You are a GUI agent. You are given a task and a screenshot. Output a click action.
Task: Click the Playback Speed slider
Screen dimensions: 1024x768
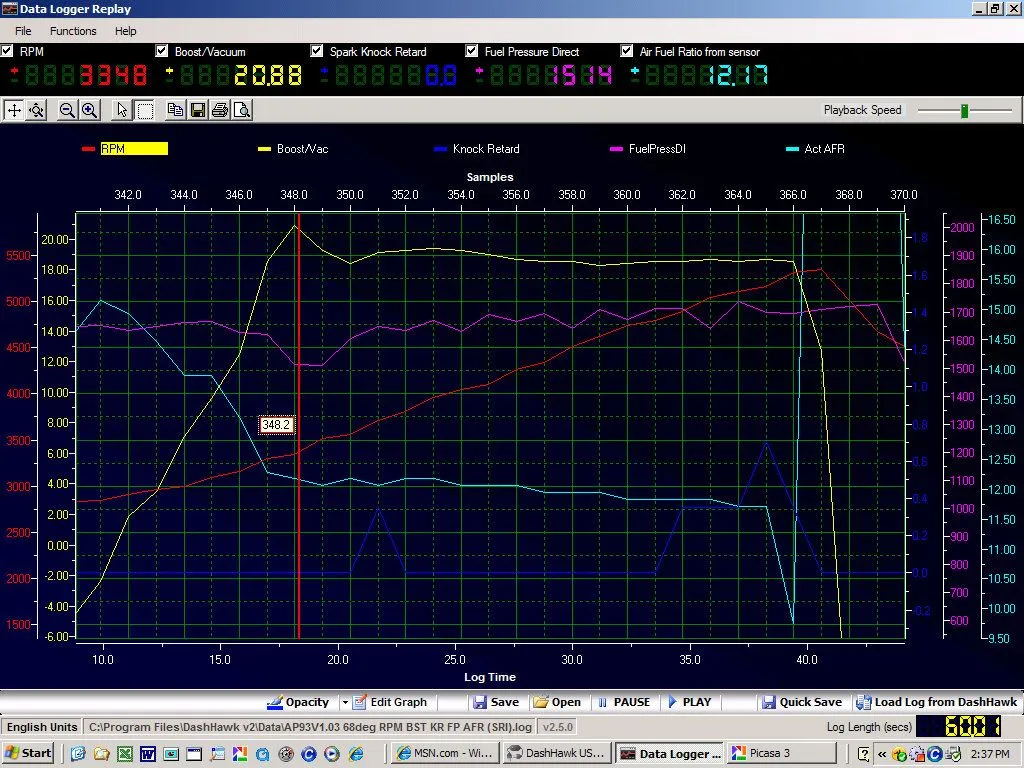tap(964, 110)
